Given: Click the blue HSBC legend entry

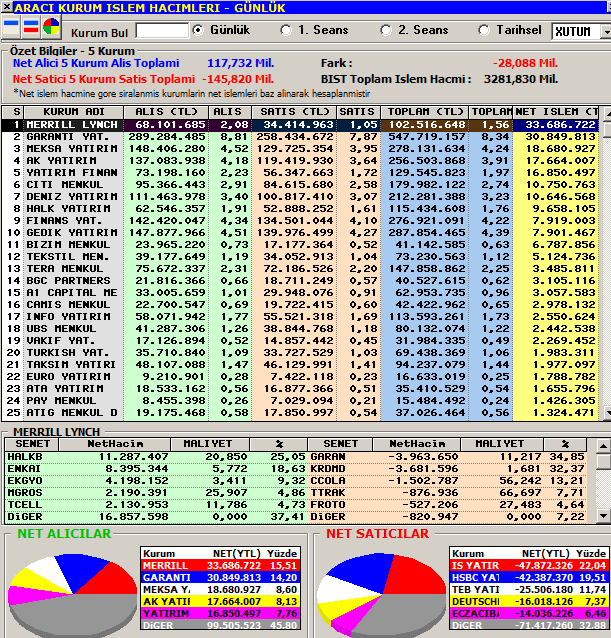Looking at the screenshot, I should coord(529,578).
